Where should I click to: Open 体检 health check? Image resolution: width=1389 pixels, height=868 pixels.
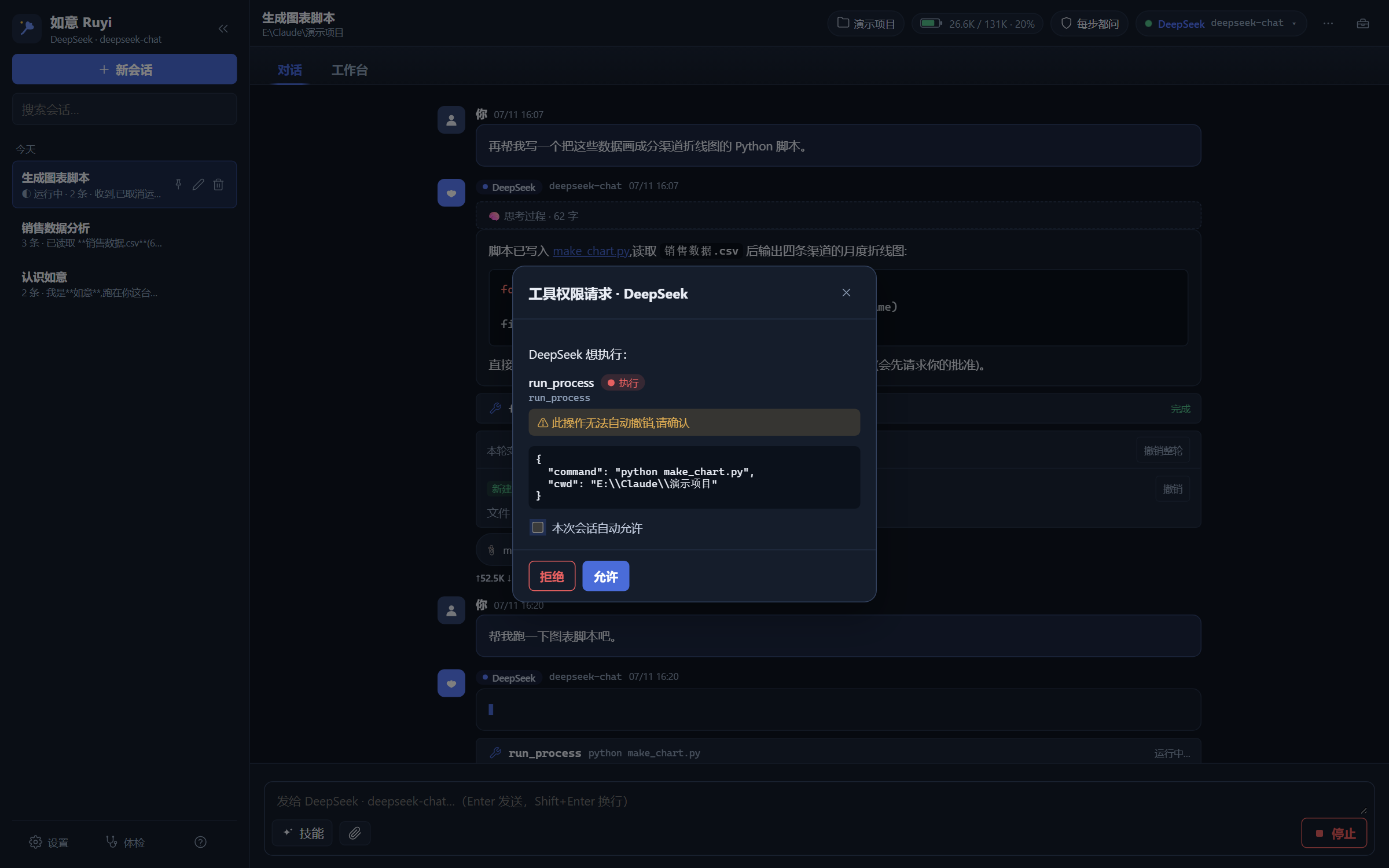[x=126, y=842]
